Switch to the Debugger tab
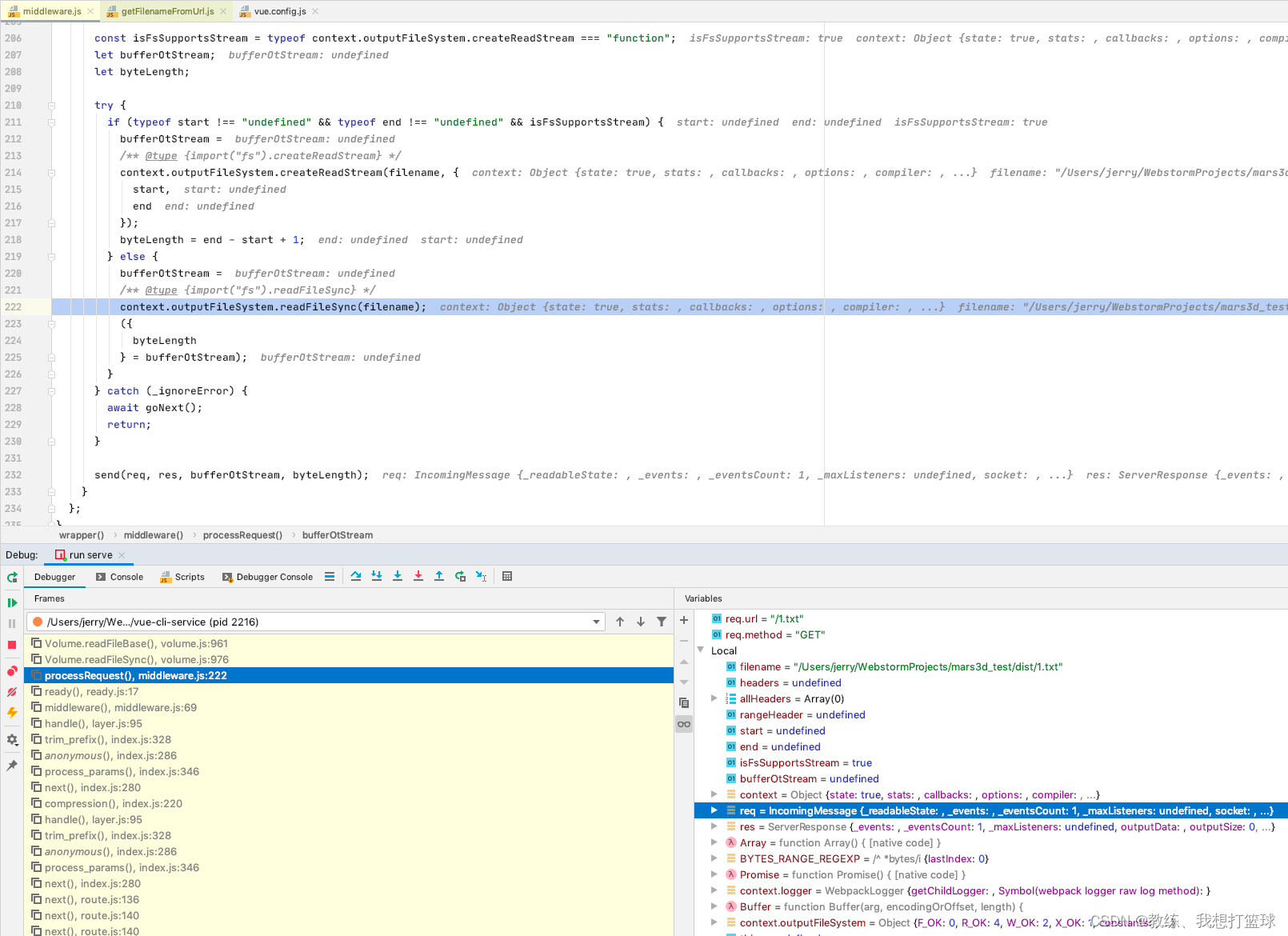The width and height of the screenshot is (1288, 936). click(x=54, y=577)
